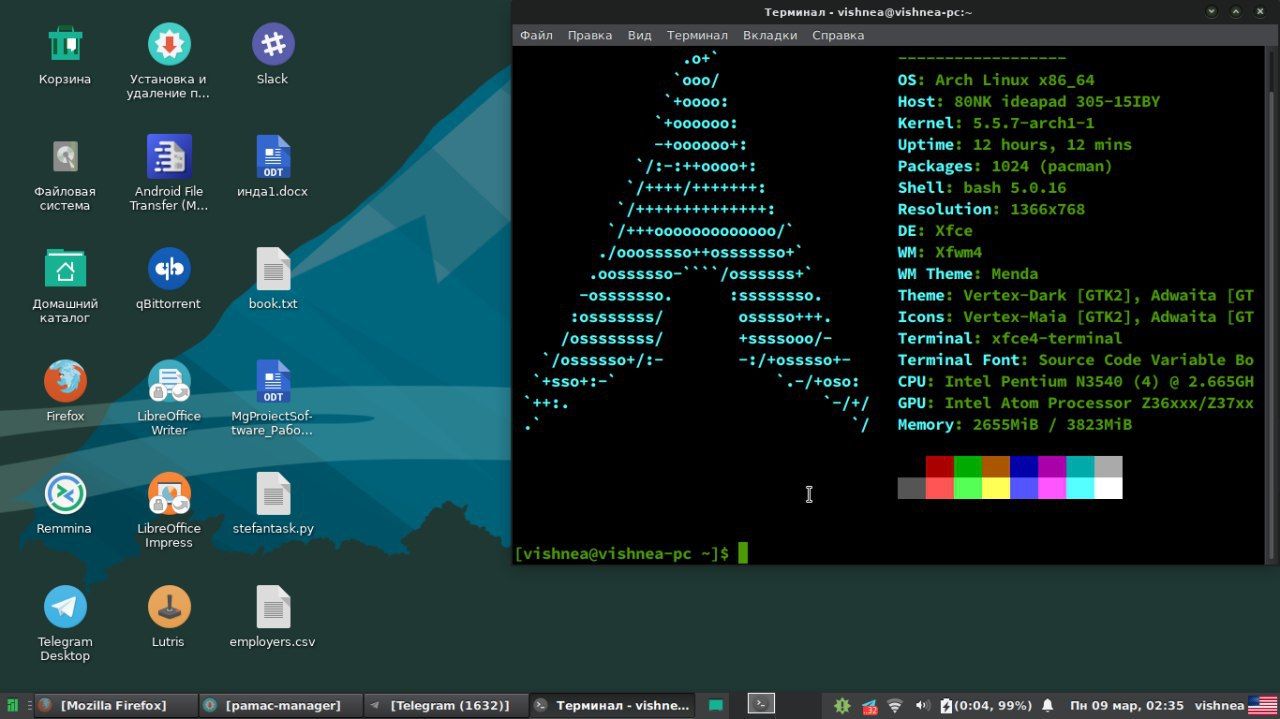
Task: Open the Вид menu in the terminal
Action: [x=640, y=35]
